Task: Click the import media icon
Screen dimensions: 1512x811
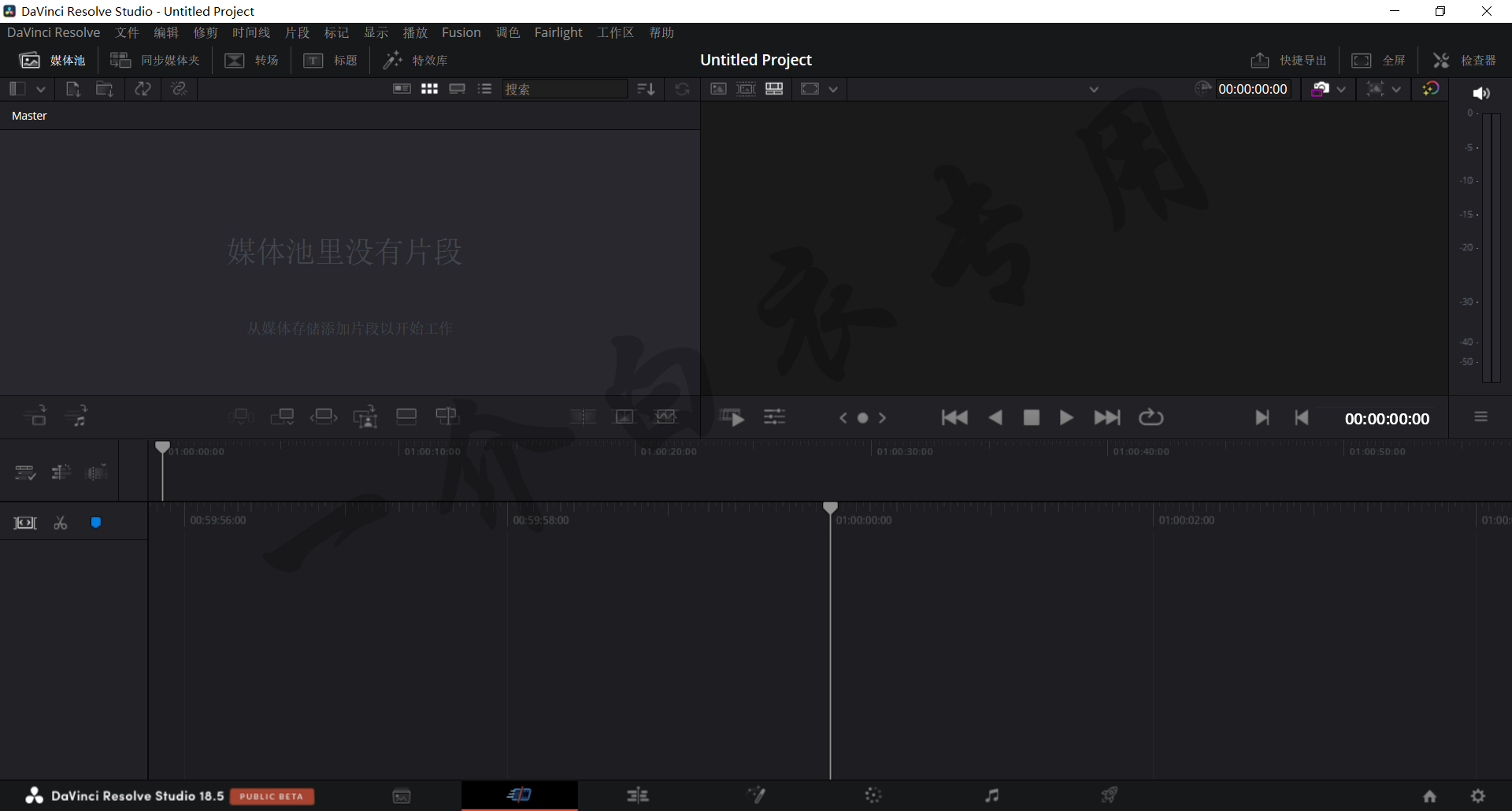Action: (72, 89)
